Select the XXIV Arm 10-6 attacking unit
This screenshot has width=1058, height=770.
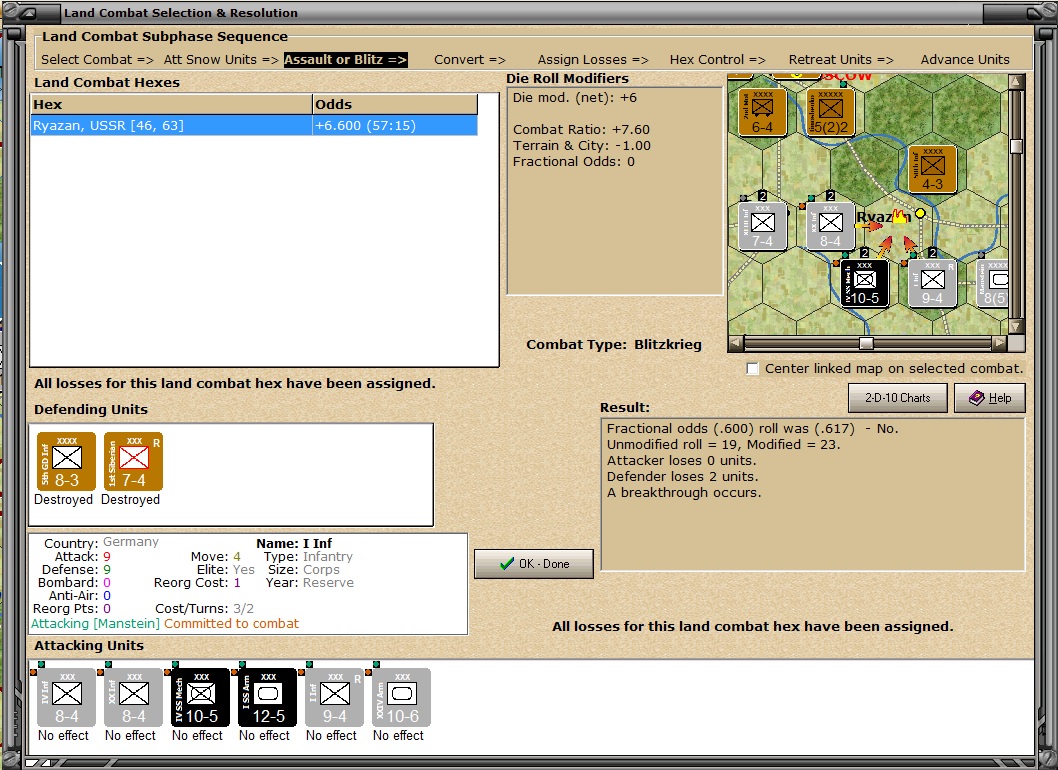click(x=401, y=698)
